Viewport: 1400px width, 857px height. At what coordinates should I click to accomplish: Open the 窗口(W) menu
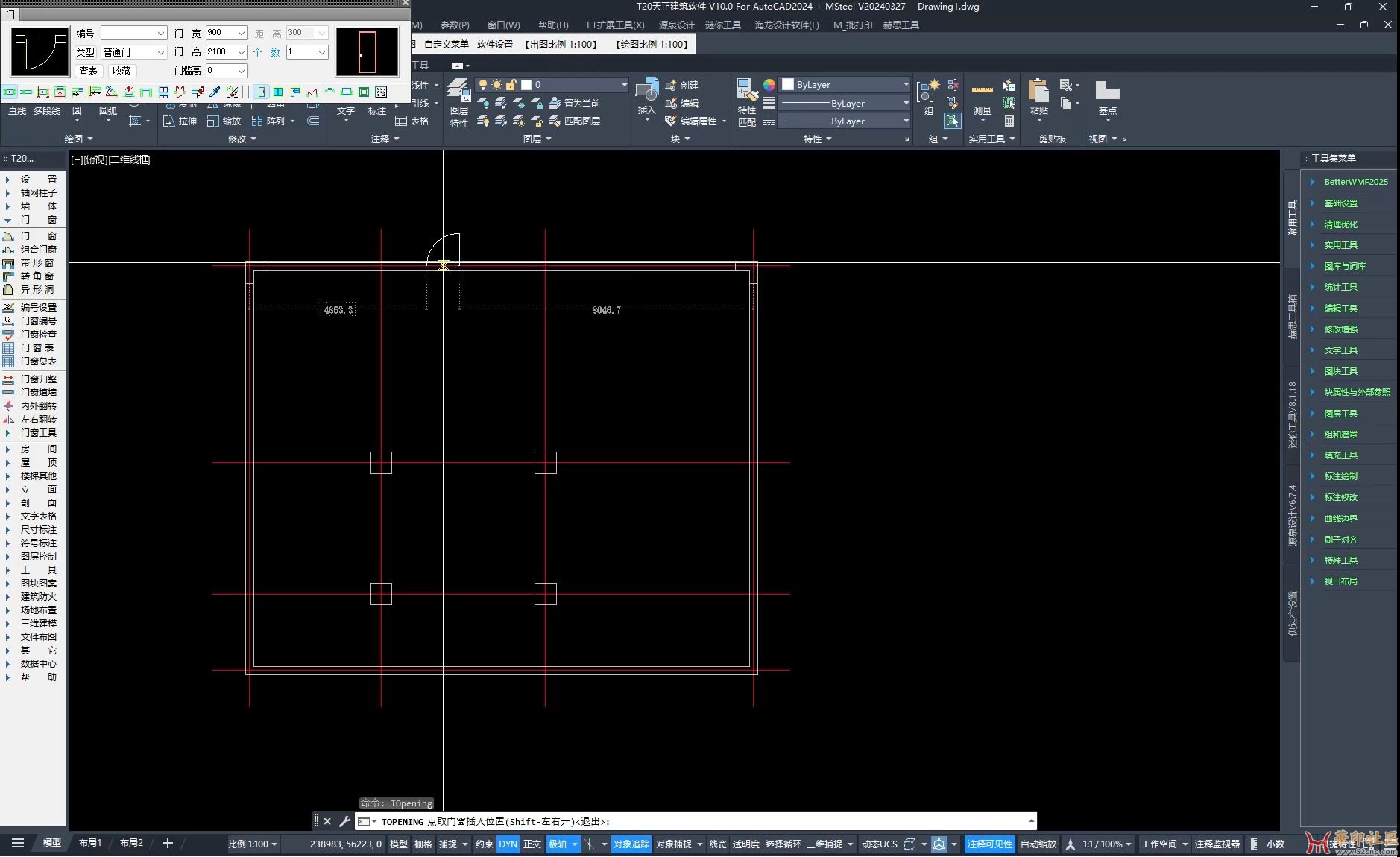coord(503,25)
